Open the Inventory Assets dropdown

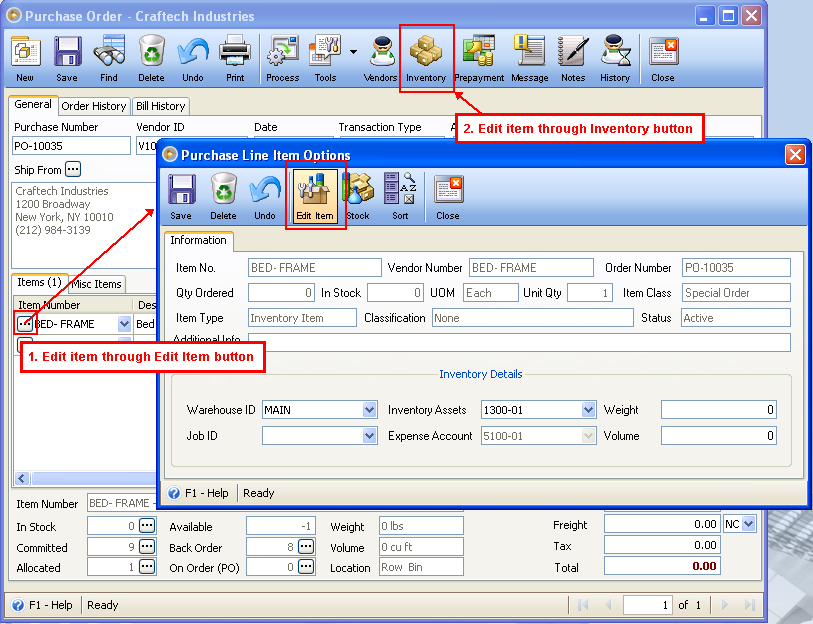click(588, 410)
